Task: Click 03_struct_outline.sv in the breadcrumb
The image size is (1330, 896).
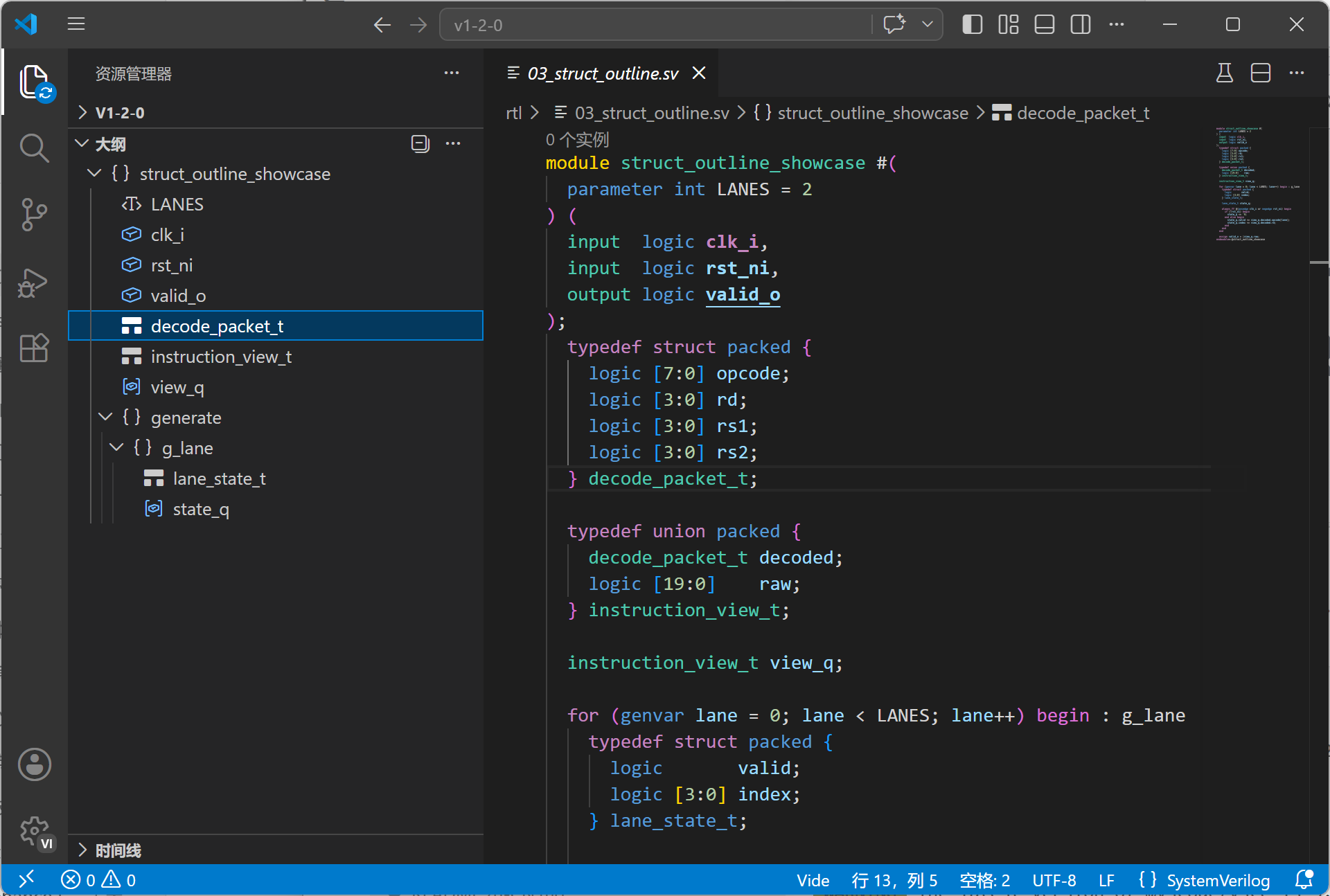Action: pos(652,113)
